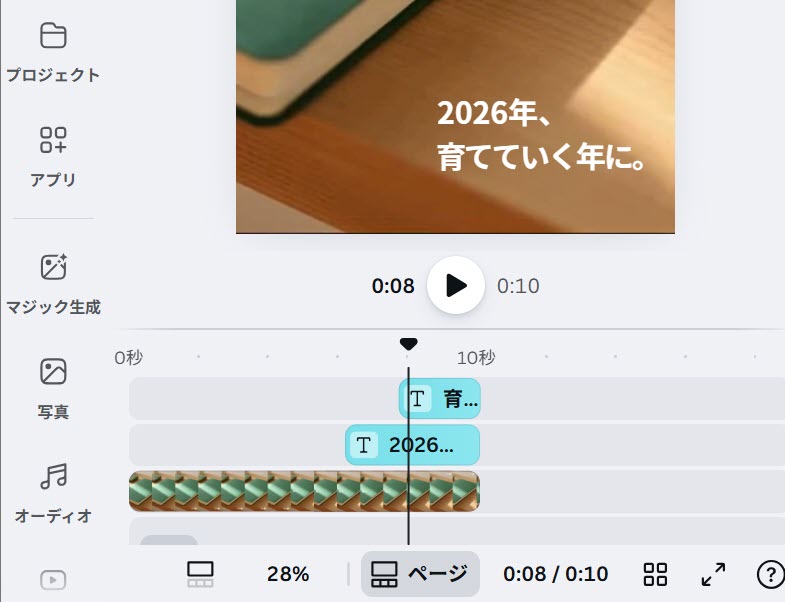Enter fullscreen presentation mode
785x602 pixels.
[x=713, y=574]
